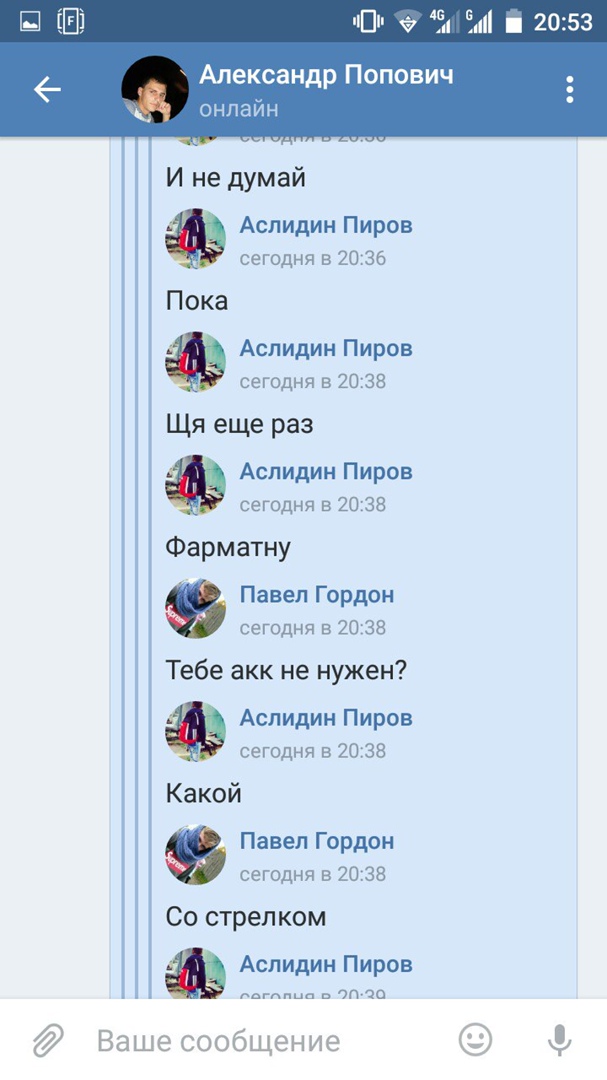The height and width of the screenshot is (1080, 607).
Task: Tap the Wi-Fi signal status icon
Action: [x=408, y=22]
